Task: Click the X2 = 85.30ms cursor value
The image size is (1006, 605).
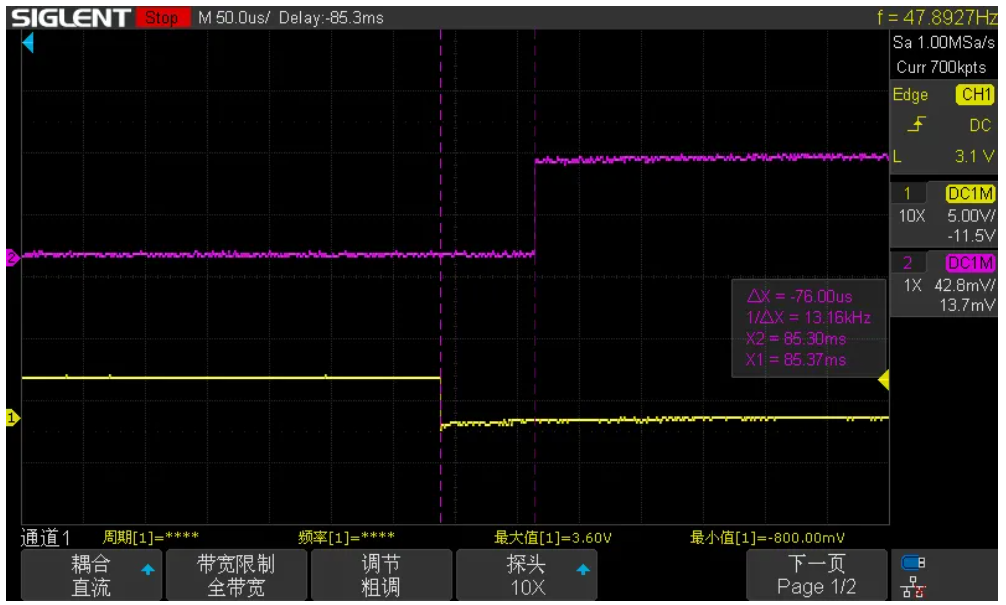Action: click(x=796, y=339)
